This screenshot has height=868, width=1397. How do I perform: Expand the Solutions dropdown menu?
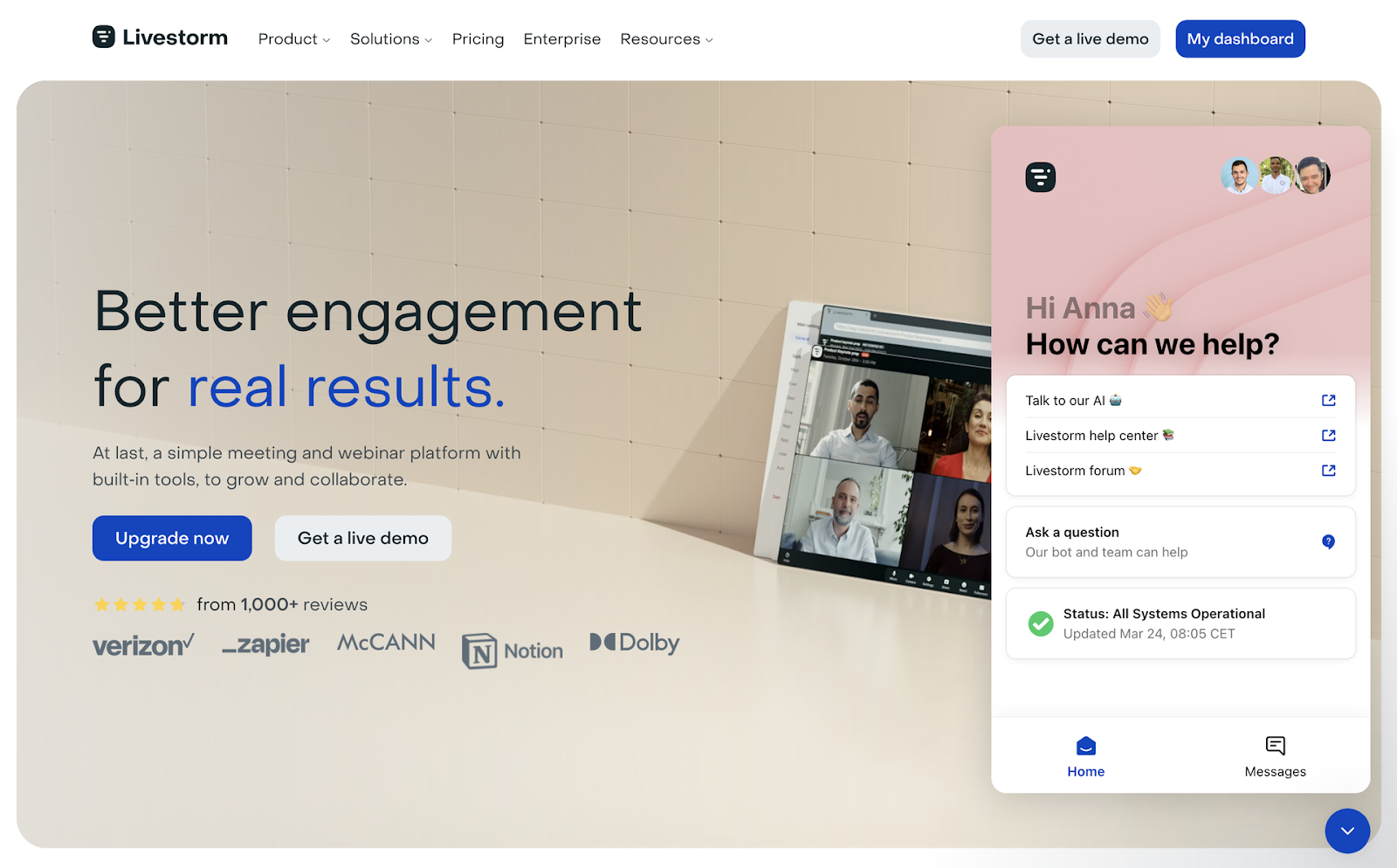391,39
